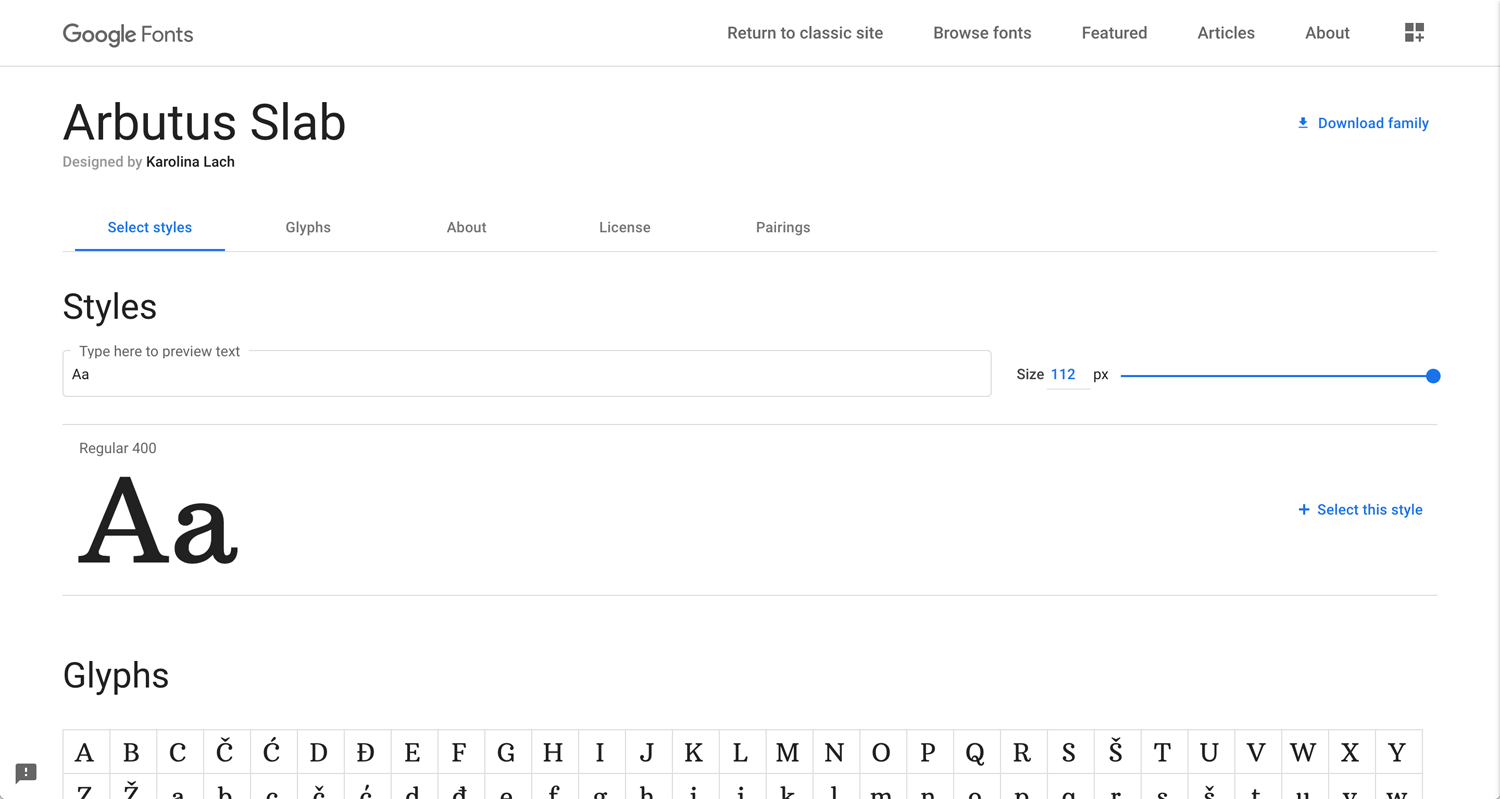1500x799 pixels.
Task: Switch to the Pairings tab
Action: (783, 228)
